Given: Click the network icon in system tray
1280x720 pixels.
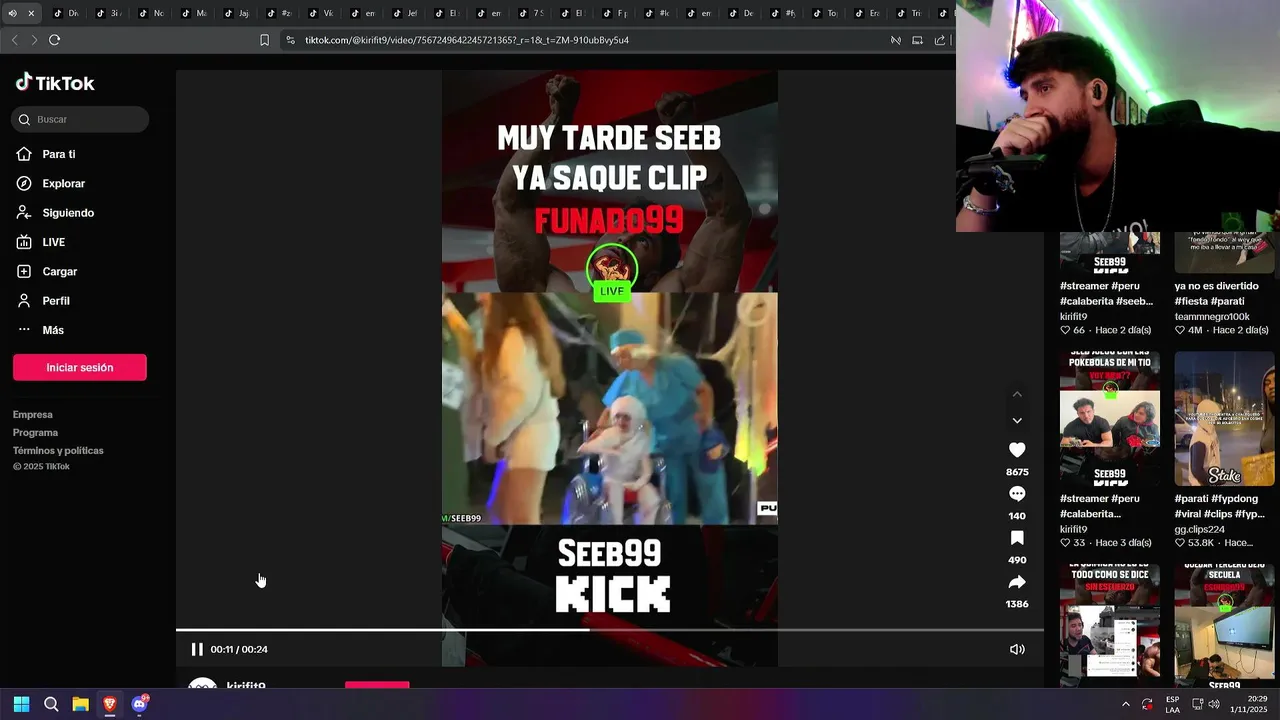Looking at the screenshot, I should click(1197, 704).
